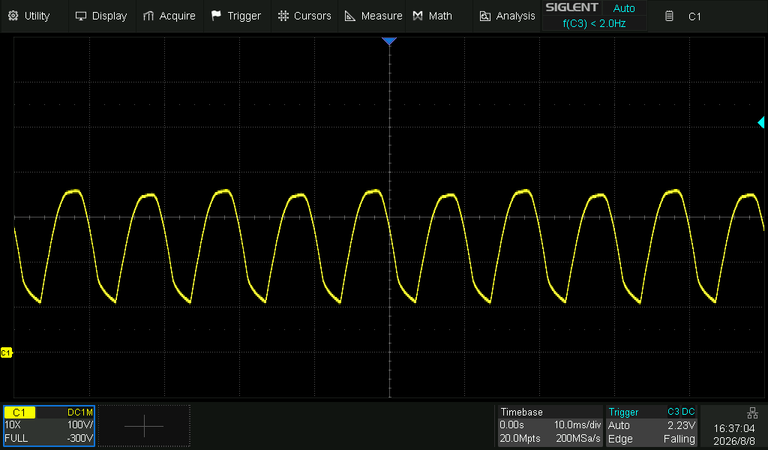Click the 10X probe attenuation value
Image resolution: width=768 pixels, height=450 pixels.
(x=13, y=425)
